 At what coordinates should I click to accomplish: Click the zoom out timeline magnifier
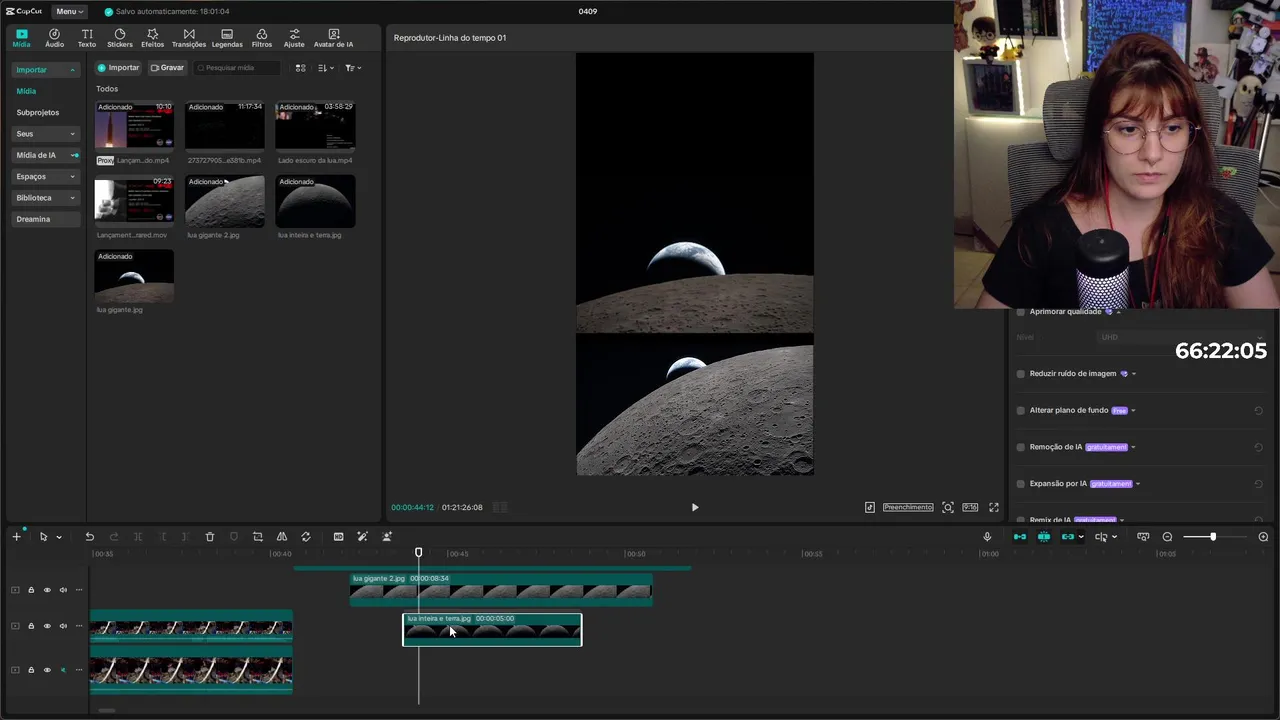1167,537
